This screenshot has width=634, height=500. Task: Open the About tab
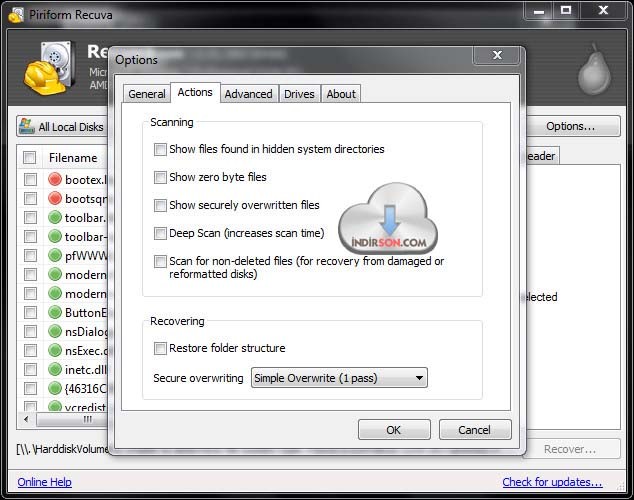(341, 94)
